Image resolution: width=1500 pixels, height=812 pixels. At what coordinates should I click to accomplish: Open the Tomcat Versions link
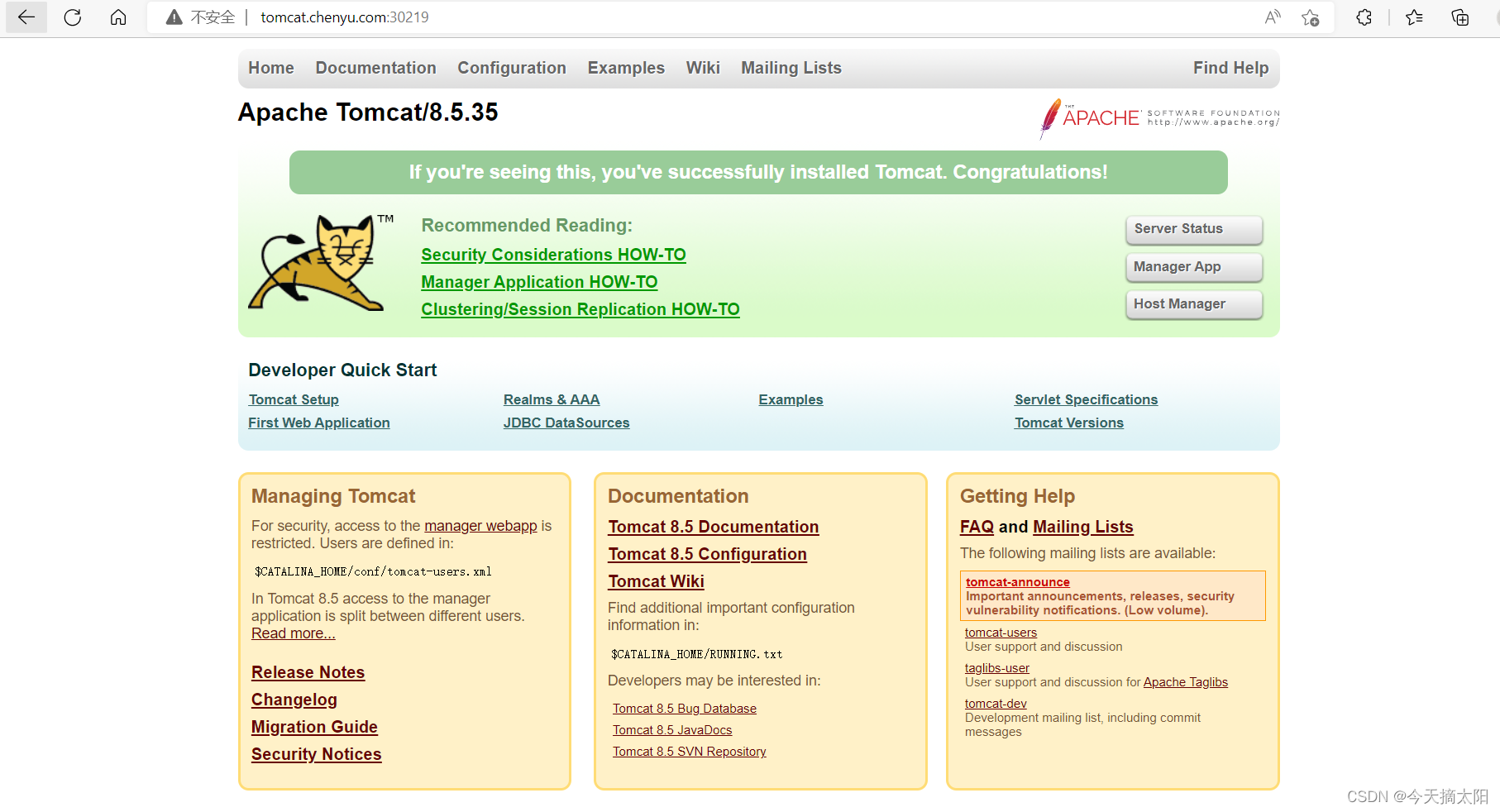coord(1069,423)
